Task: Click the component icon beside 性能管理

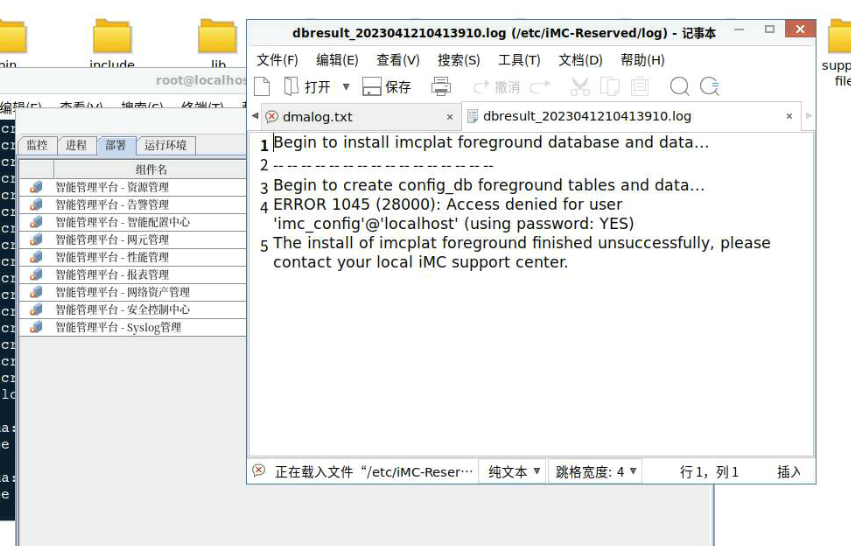Action: pyautogui.click(x=36, y=257)
